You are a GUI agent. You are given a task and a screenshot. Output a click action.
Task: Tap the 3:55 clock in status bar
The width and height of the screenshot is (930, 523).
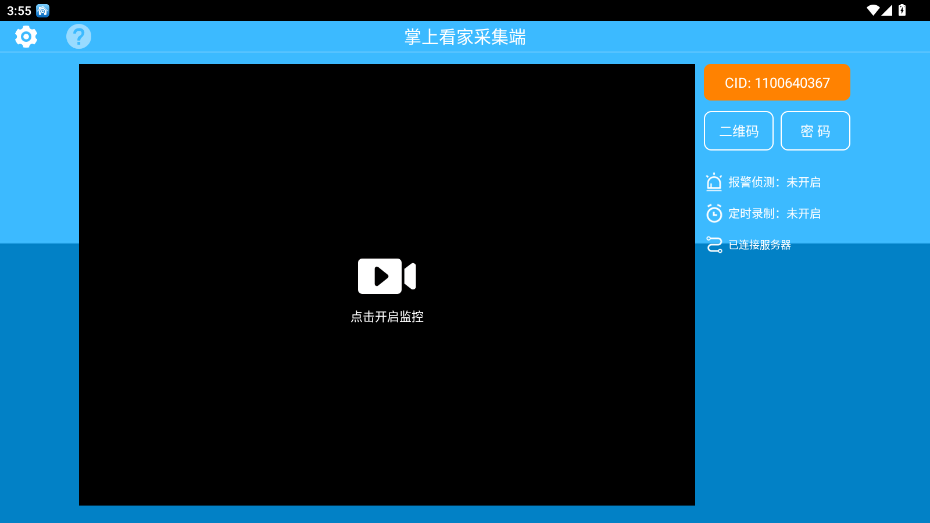click(19, 10)
